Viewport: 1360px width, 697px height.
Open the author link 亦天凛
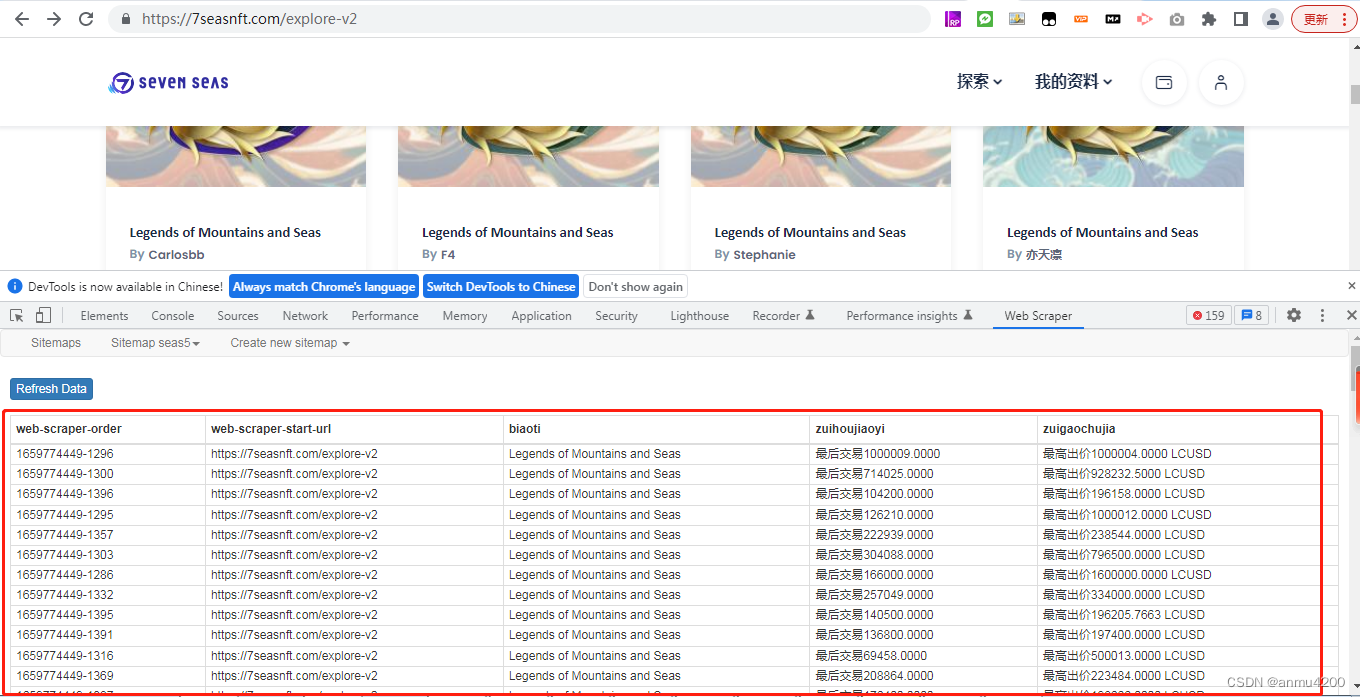pos(1043,255)
